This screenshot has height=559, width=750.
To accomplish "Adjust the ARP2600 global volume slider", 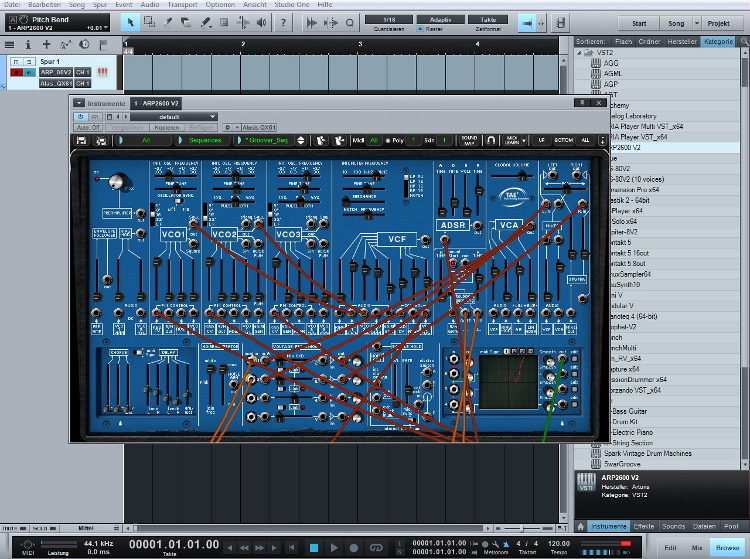I will pyautogui.click(x=520, y=176).
